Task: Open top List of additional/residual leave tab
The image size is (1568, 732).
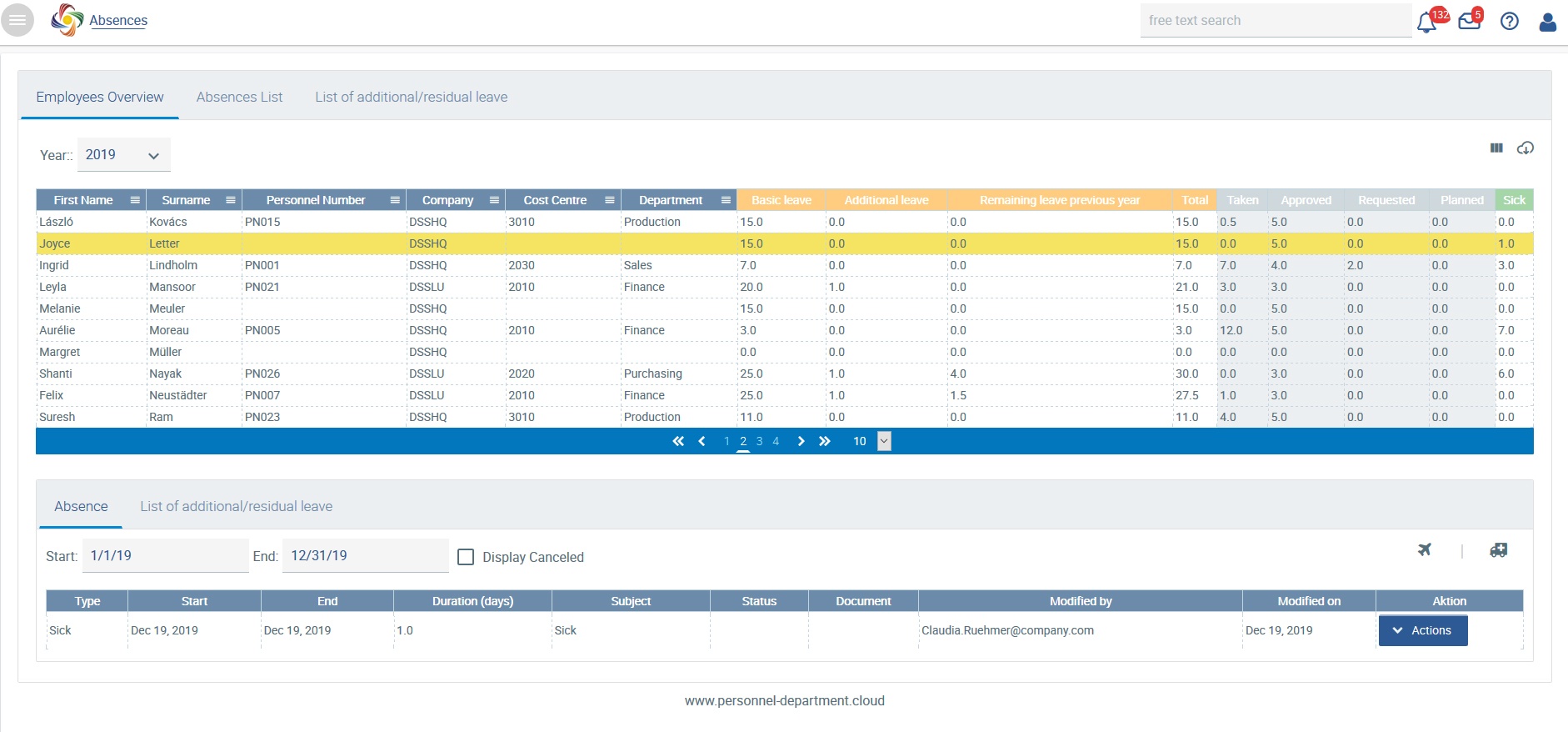Action: pos(411,97)
